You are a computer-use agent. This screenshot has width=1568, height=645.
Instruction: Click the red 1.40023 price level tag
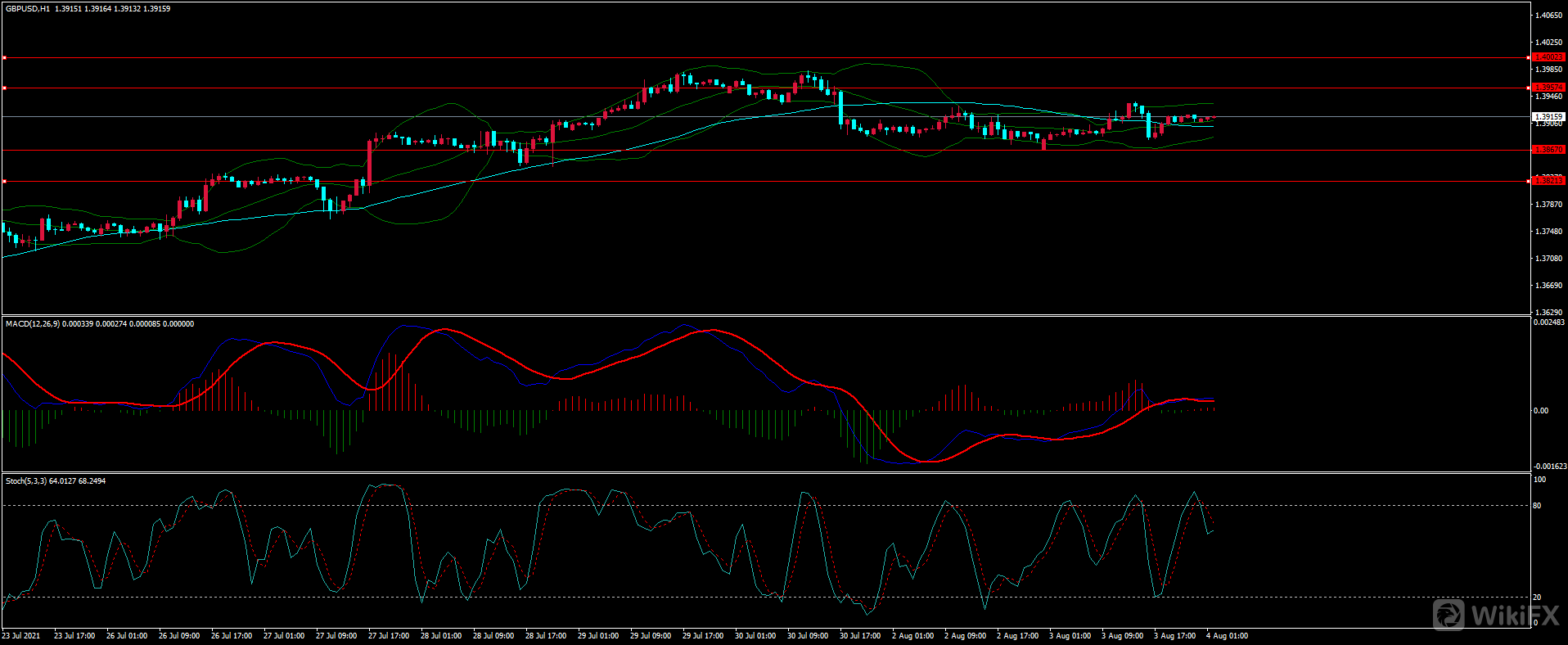[1548, 57]
